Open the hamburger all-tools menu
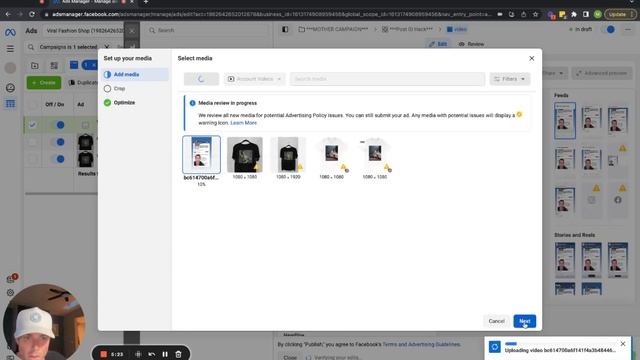Image resolution: width=640 pixels, height=360 pixels. click(x=10, y=49)
